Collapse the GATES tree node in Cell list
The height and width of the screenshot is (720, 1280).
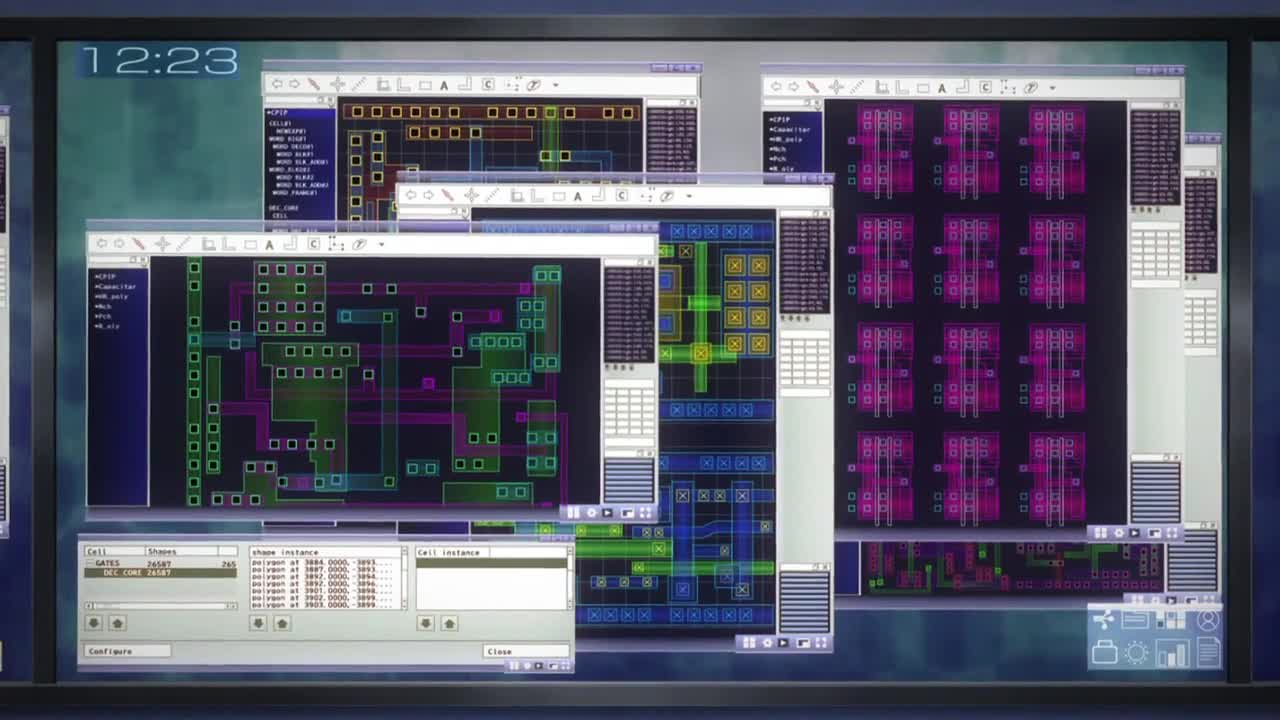88,564
